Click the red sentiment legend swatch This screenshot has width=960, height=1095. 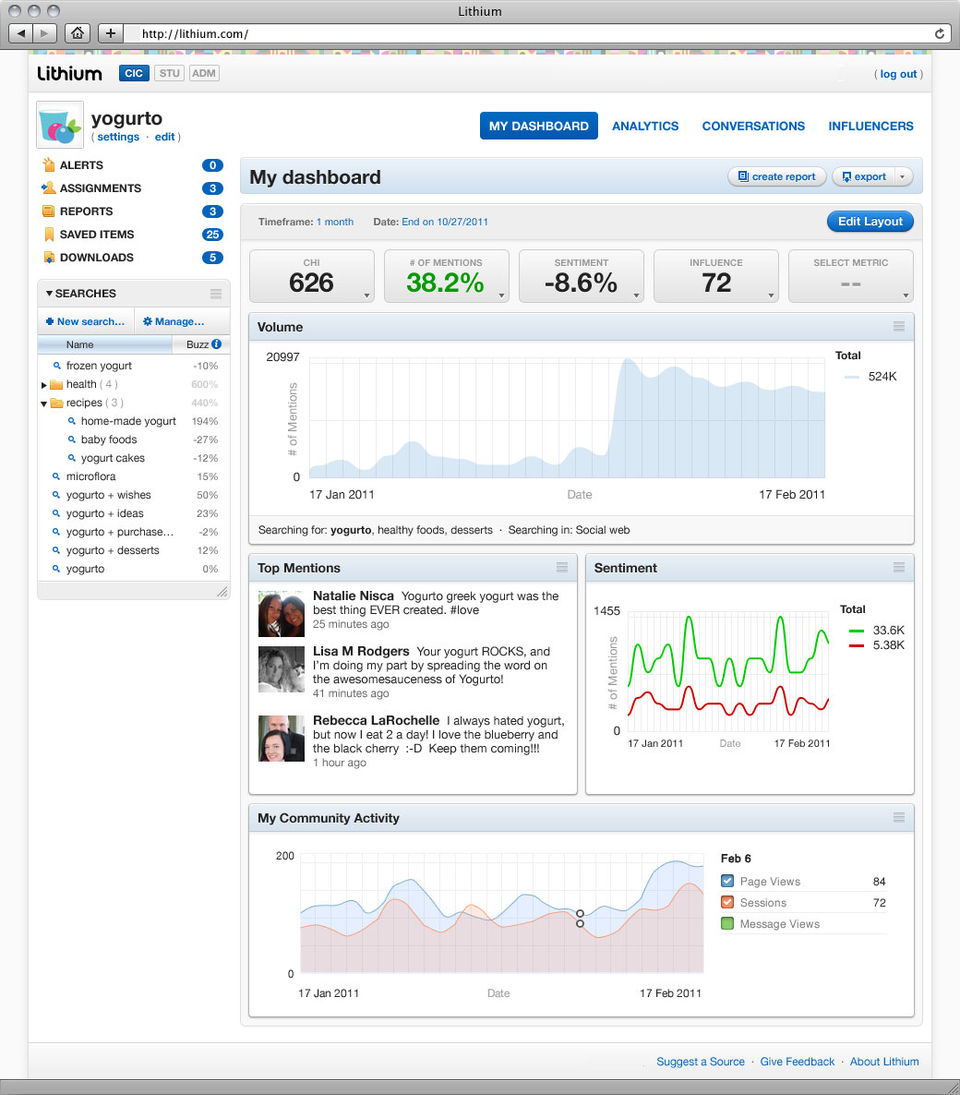pos(856,645)
